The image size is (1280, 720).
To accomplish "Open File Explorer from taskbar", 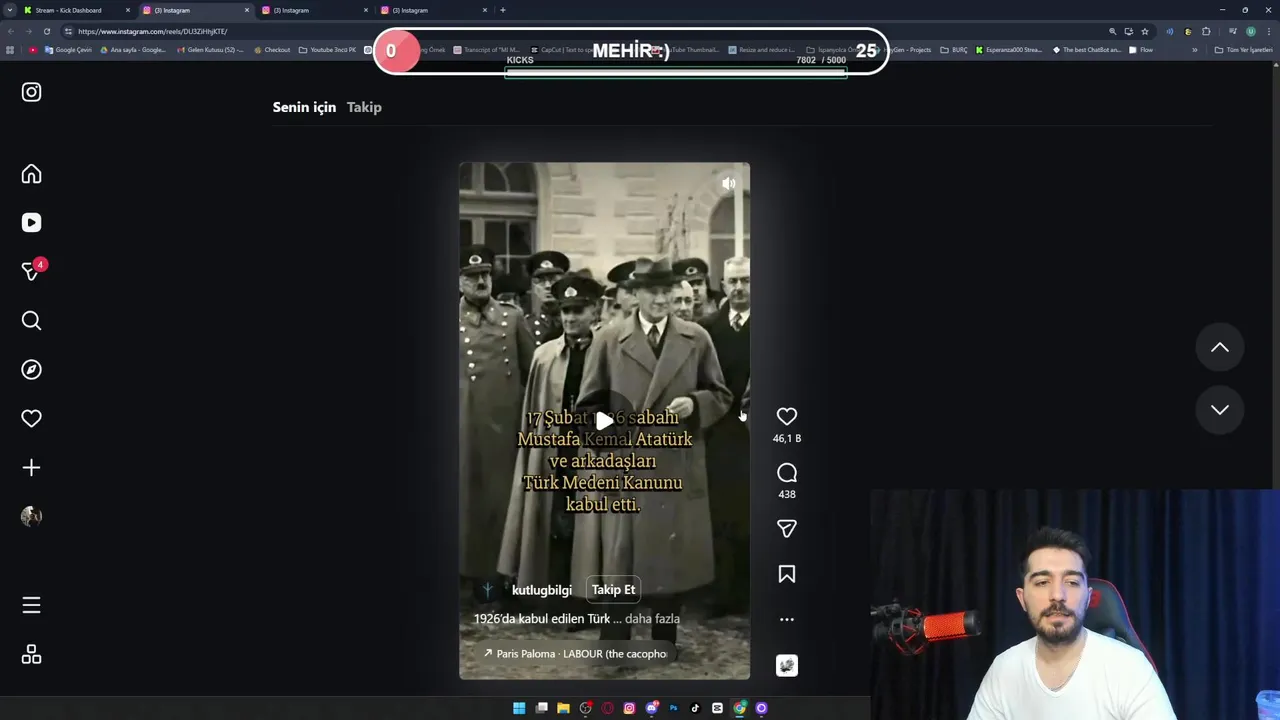I will 563,708.
